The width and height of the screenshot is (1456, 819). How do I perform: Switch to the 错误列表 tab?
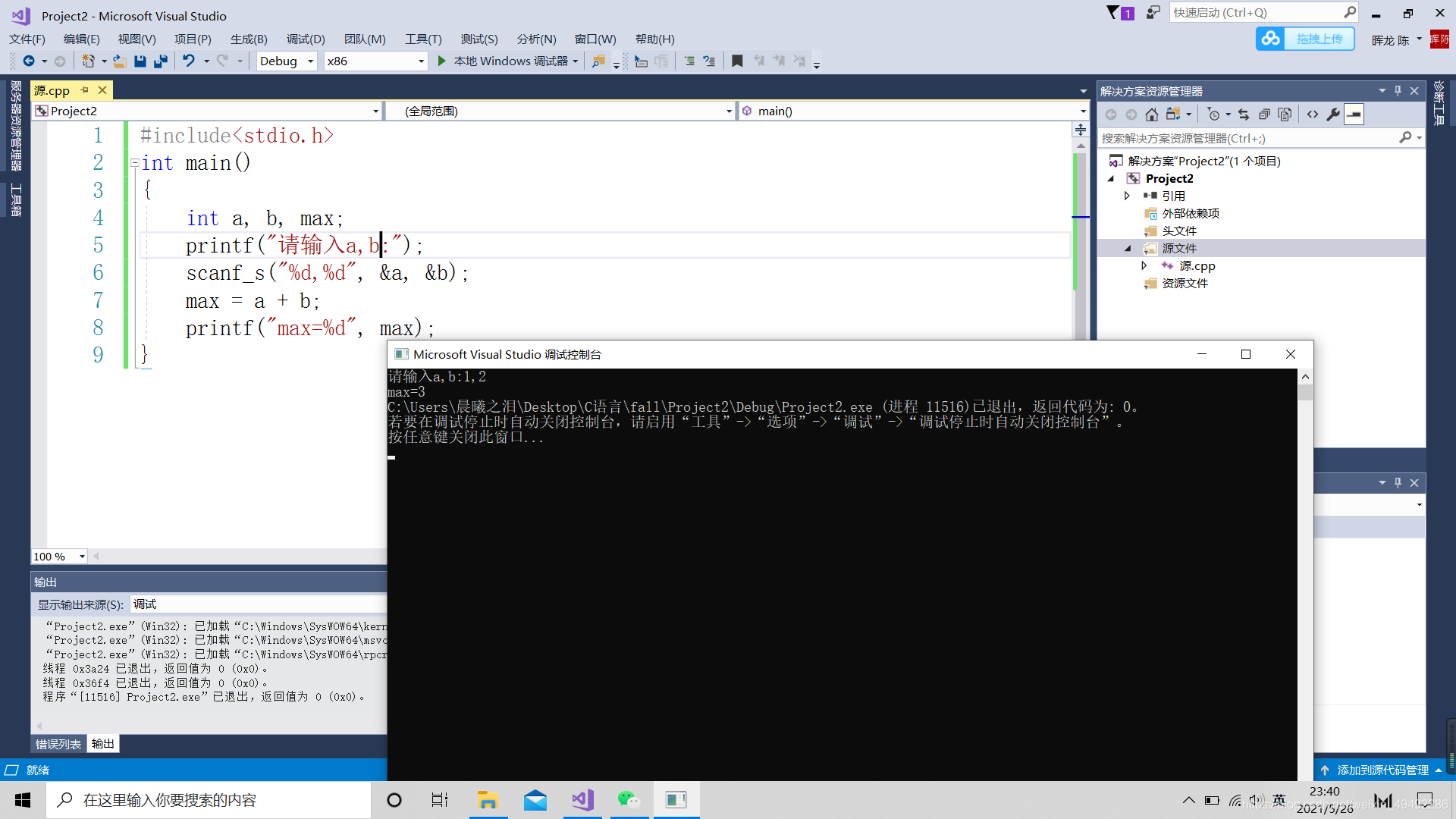click(56, 743)
